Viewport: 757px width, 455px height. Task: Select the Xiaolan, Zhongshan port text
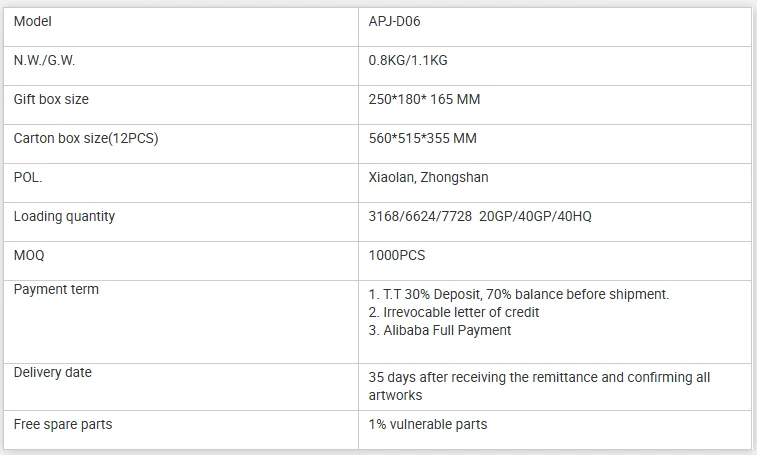428,177
